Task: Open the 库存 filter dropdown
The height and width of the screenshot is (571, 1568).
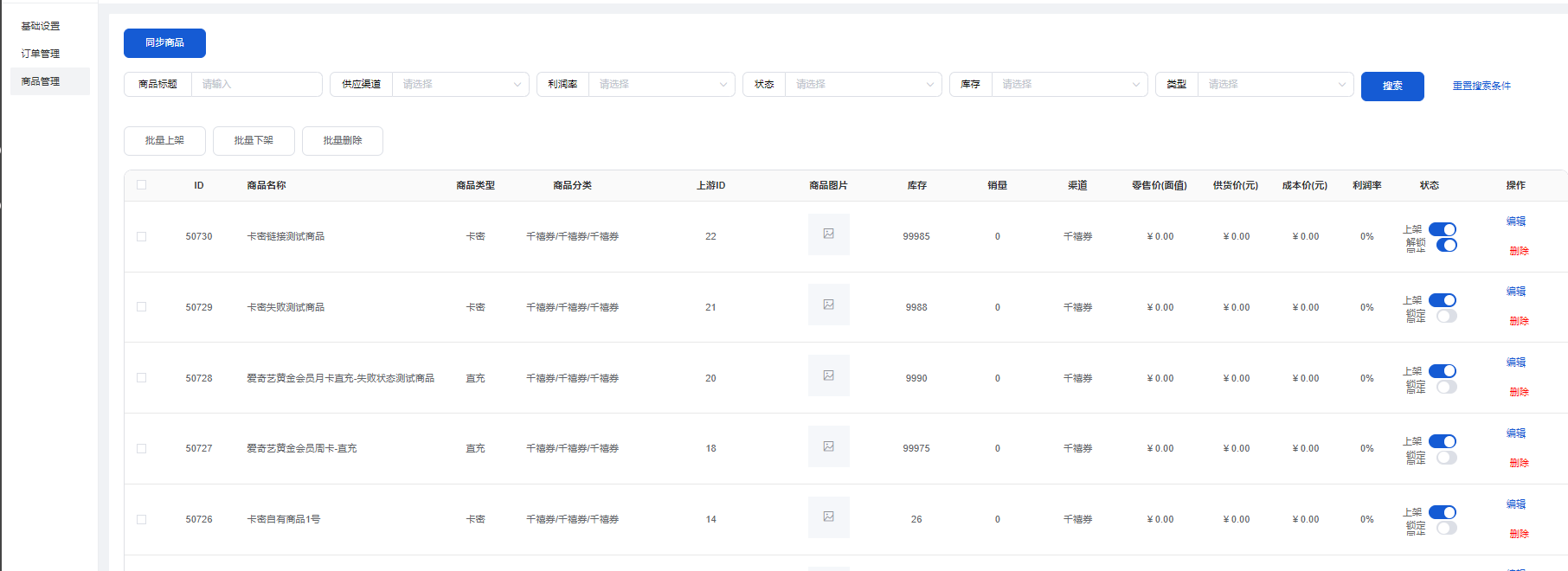Action: [1070, 85]
